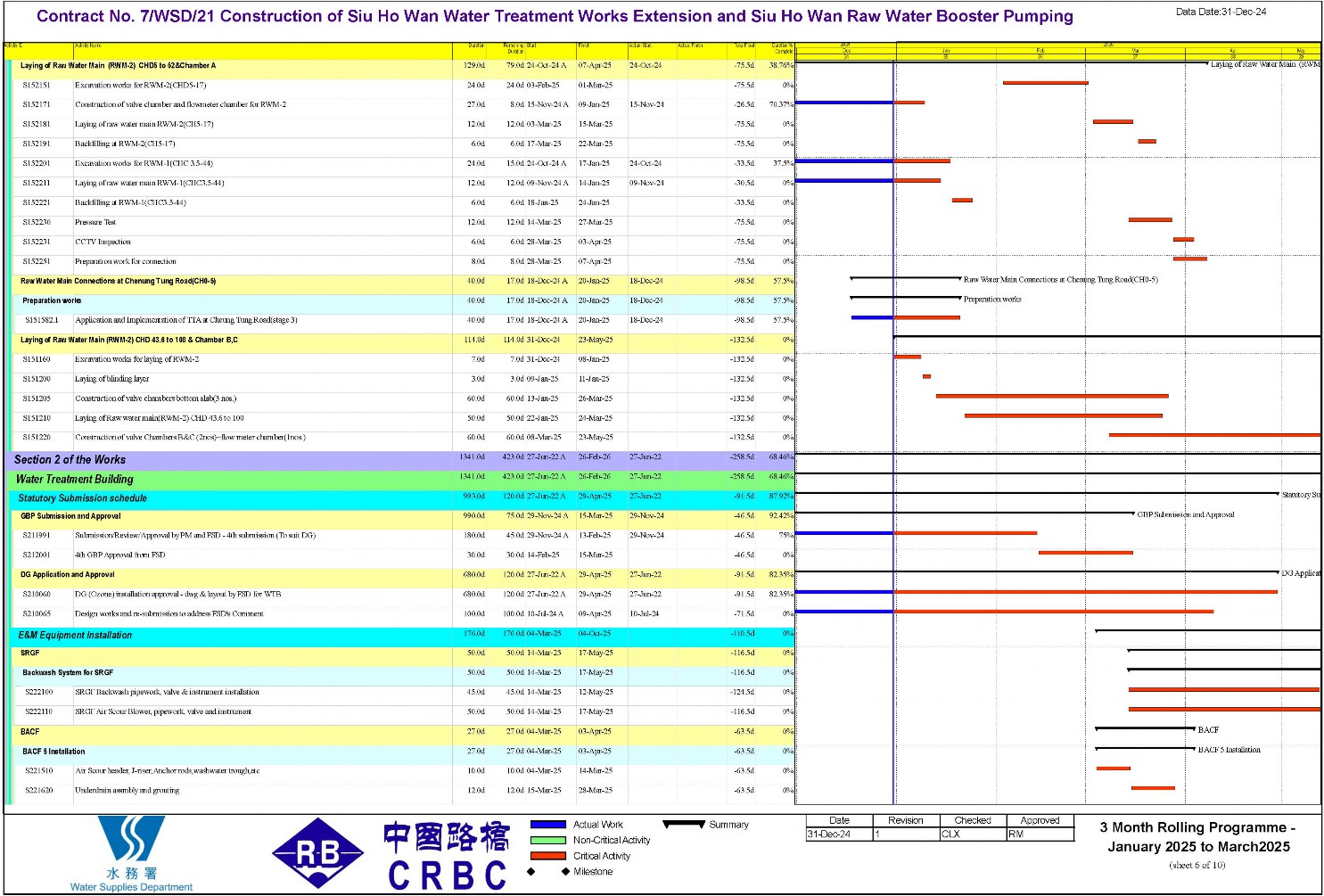Click the 70.37% complete value for S152171
1324x896 pixels.
point(781,105)
